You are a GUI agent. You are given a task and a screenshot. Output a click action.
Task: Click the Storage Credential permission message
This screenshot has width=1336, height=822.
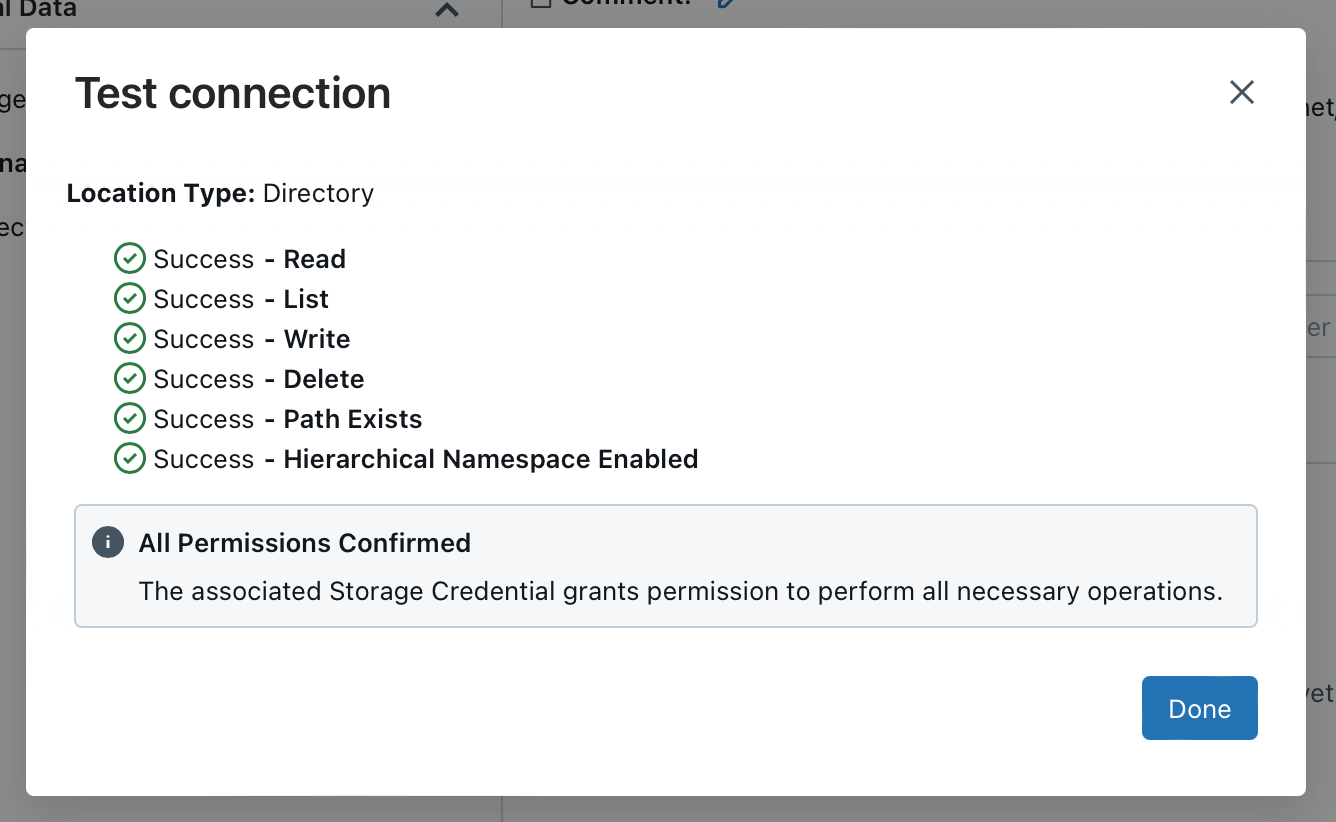coord(680,591)
